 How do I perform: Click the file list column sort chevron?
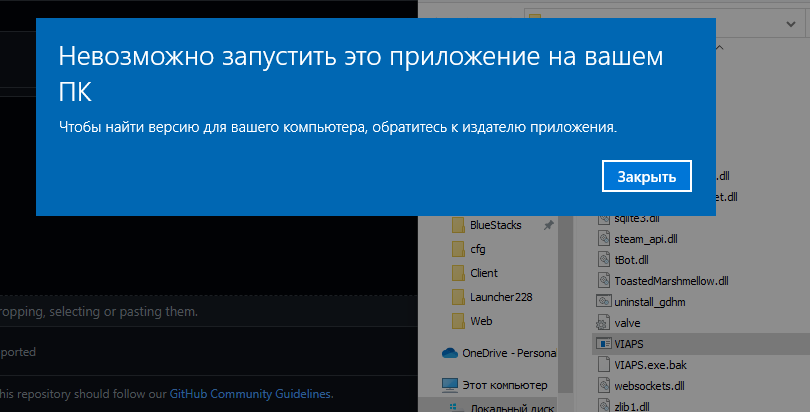pyautogui.click(x=719, y=47)
